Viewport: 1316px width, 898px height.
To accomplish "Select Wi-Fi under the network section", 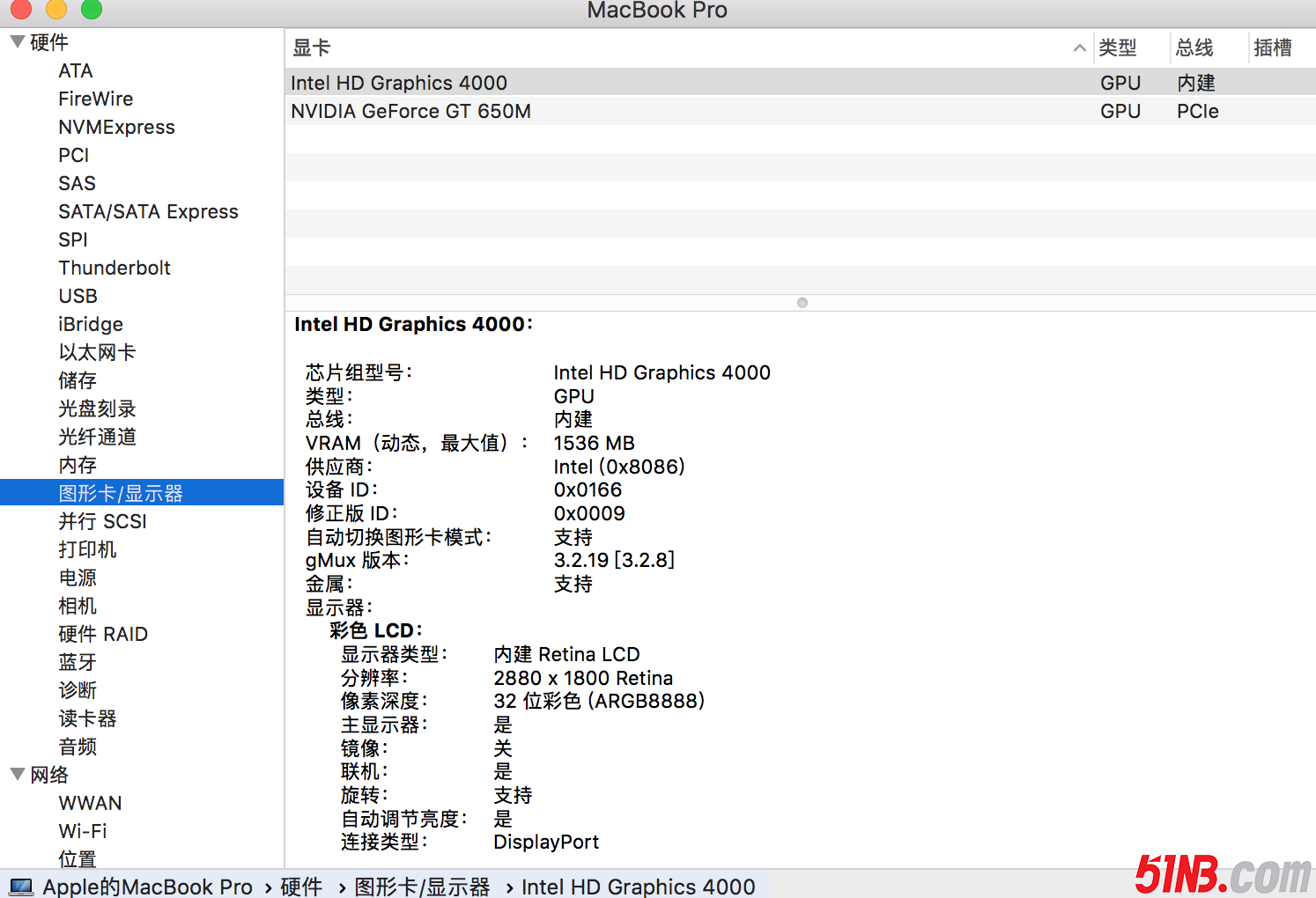I will tap(83, 831).
